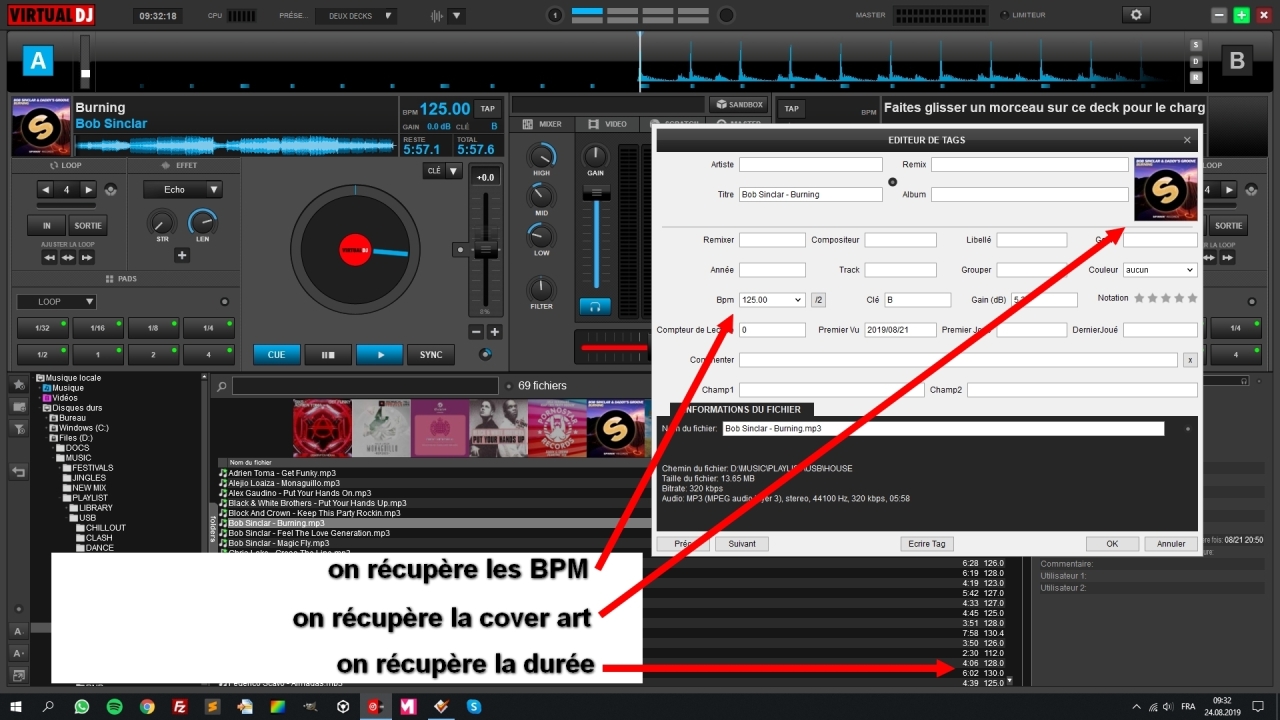
Task: Click CUE button on deck A
Action: tap(276, 354)
